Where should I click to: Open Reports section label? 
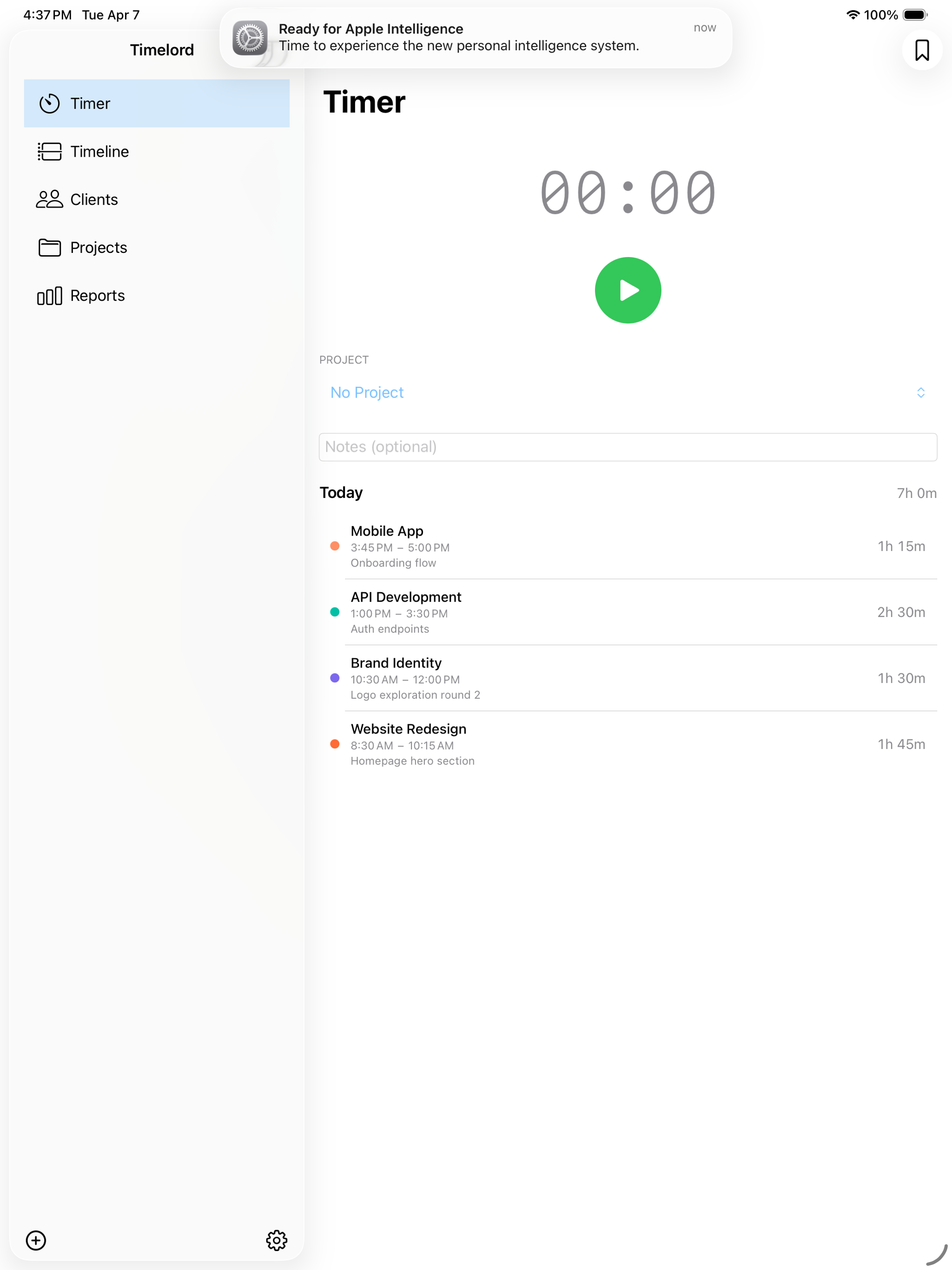pos(98,296)
